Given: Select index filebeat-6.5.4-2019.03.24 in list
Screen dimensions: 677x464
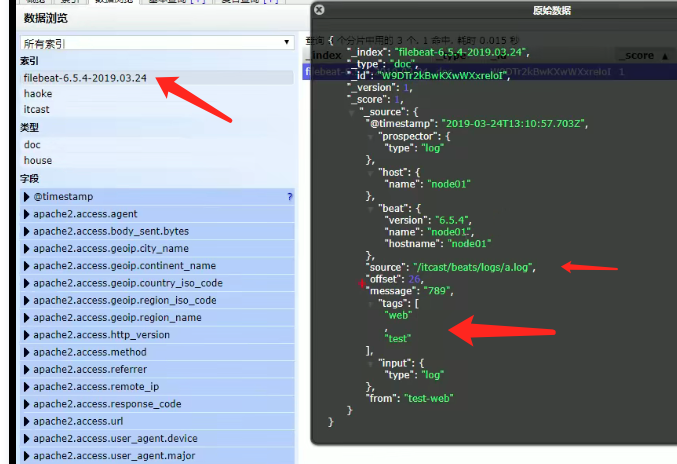Looking at the screenshot, I should 158,78.
